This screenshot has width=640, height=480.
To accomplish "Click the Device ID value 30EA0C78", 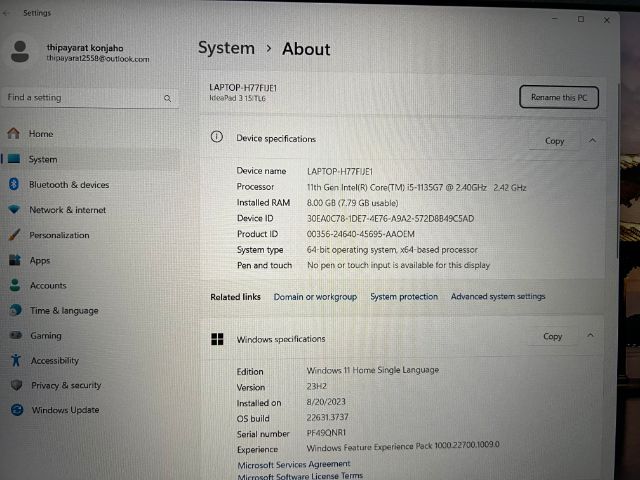I will click(390, 218).
